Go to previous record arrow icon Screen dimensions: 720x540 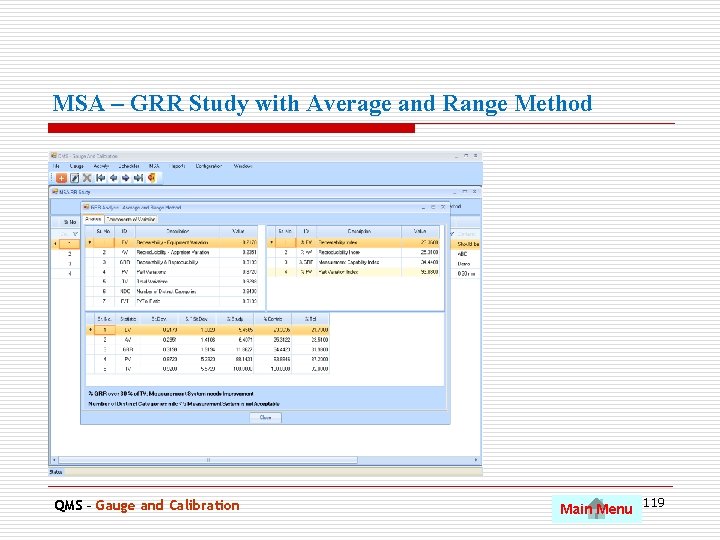point(113,178)
